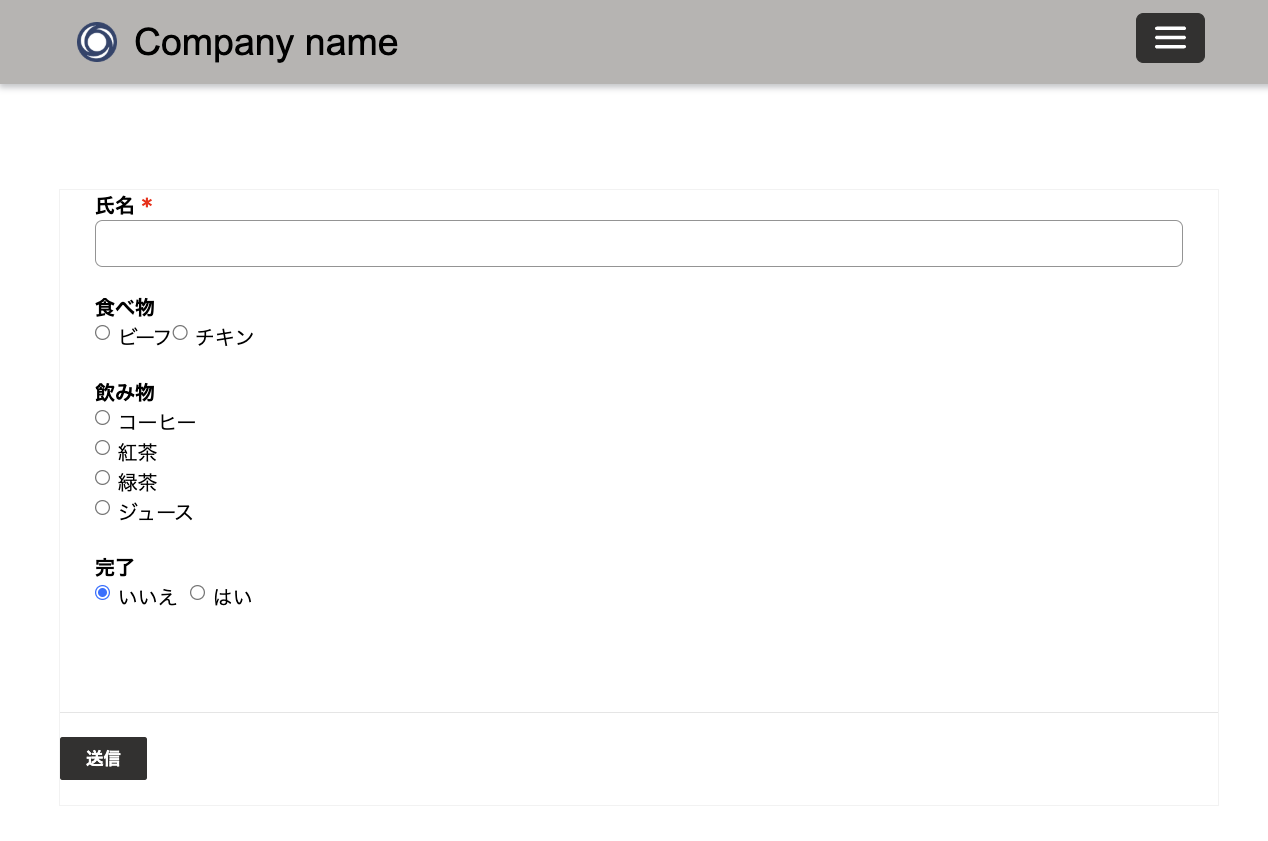Screen dimensions: 1268x841
Task: Click the gray top navigation bar
Action: 700,42
